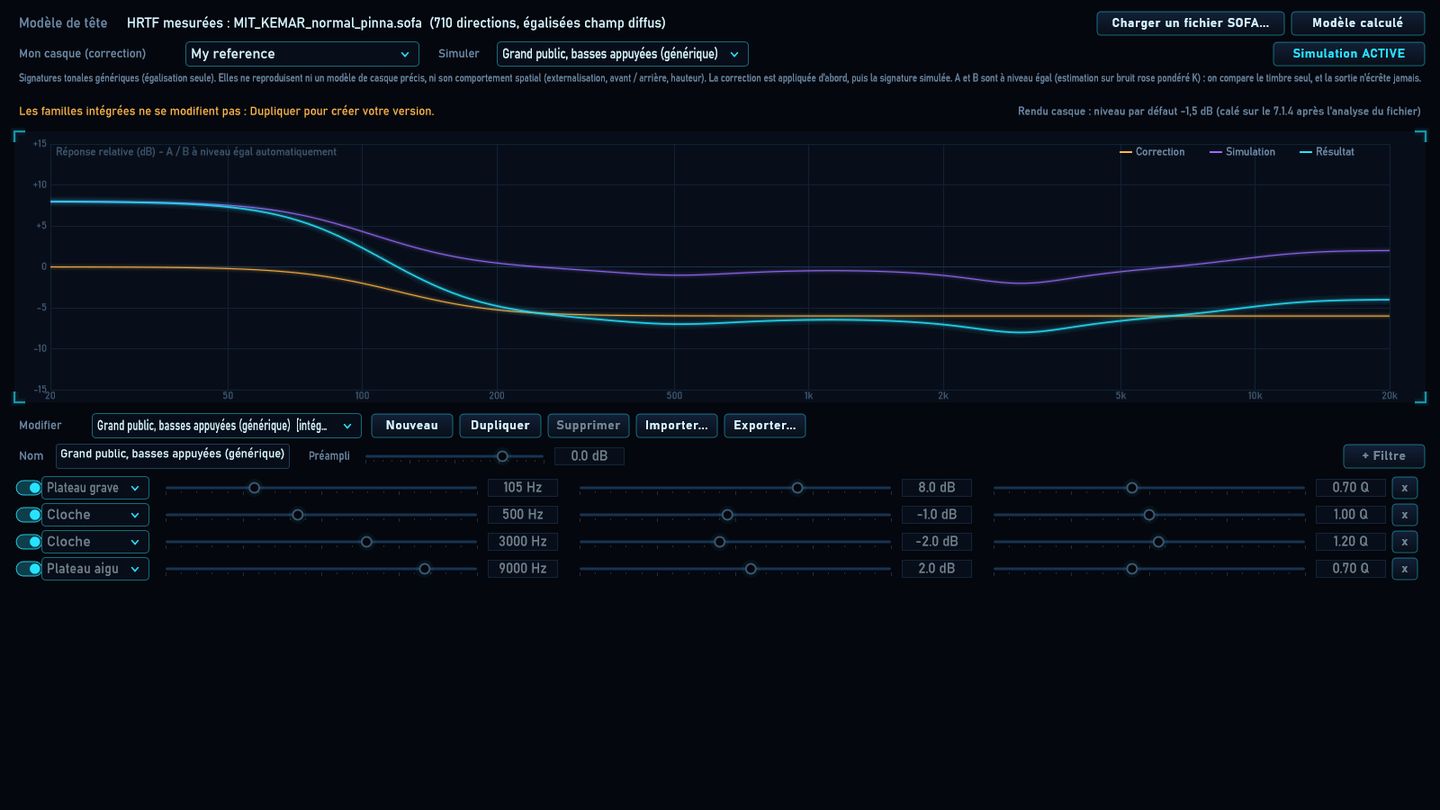Create a new preset with Nouveau

(x=412, y=426)
